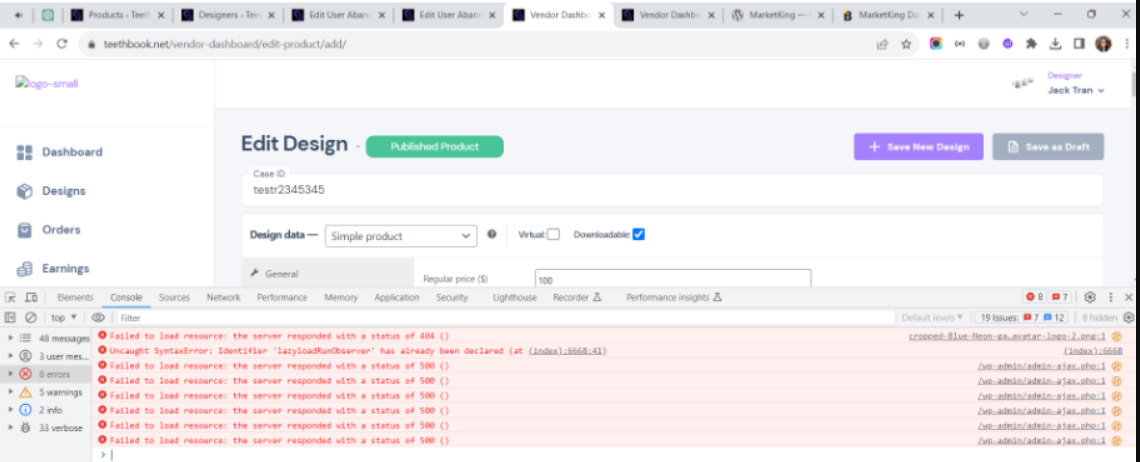Switch to the Network DevTools tab
1140x462 pixels.
(x=223, y=298)
